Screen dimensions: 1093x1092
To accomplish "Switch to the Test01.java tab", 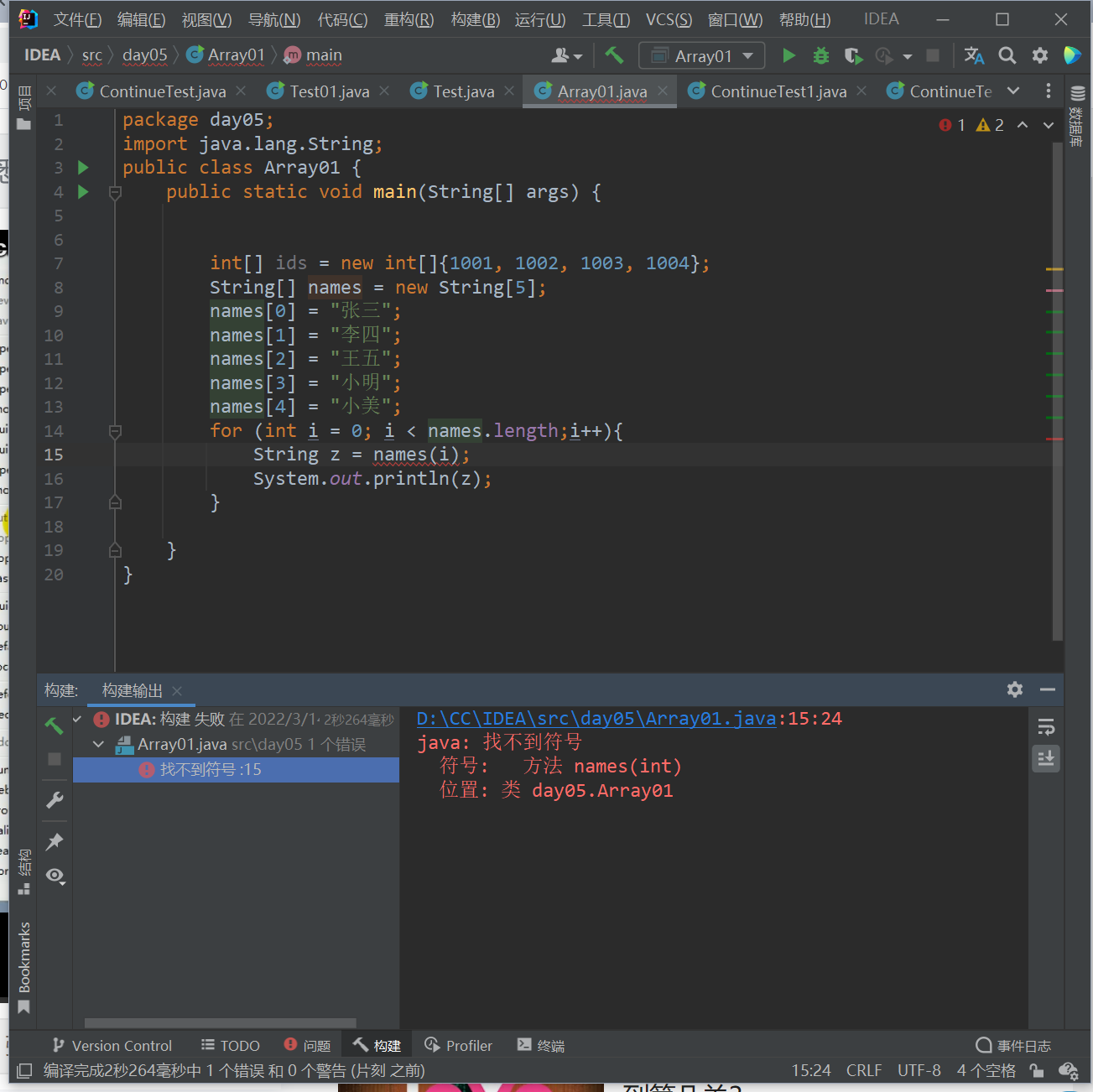I will 329,91.
